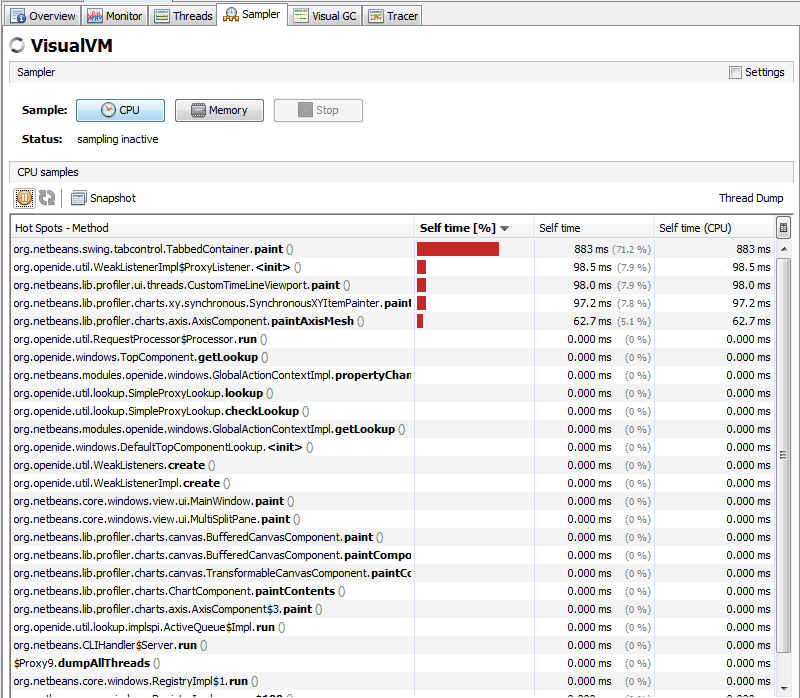Click the 'sampling inactive' status text

[x=118, y=139]
